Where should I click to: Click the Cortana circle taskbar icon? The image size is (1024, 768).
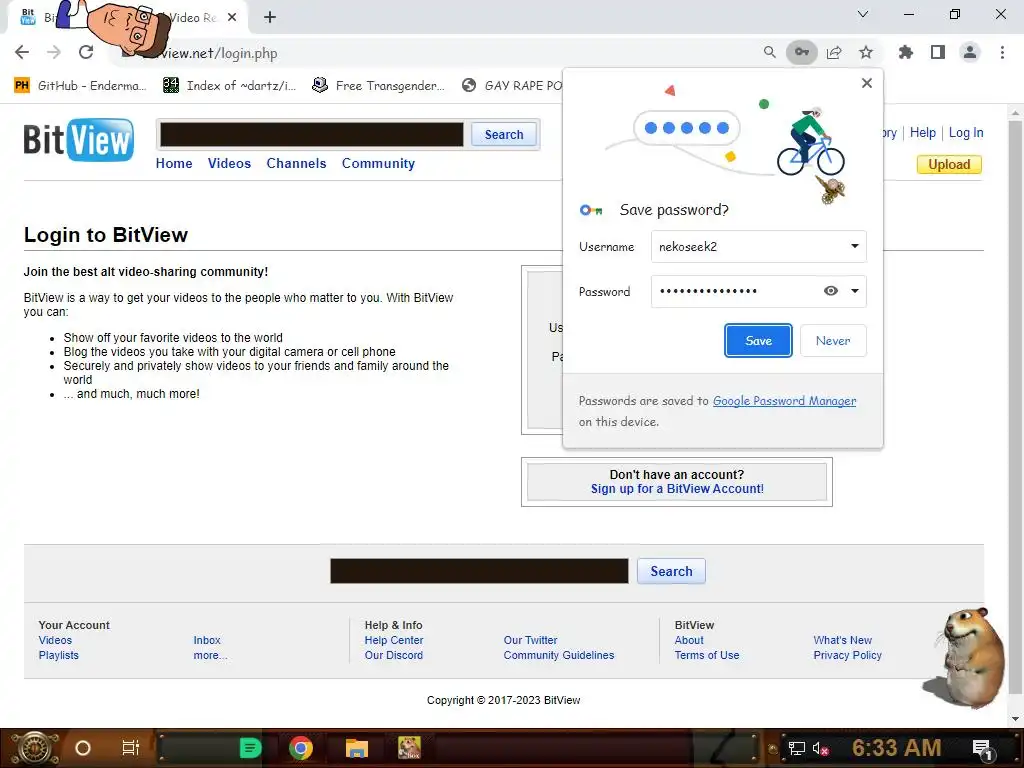pos(82,748)
